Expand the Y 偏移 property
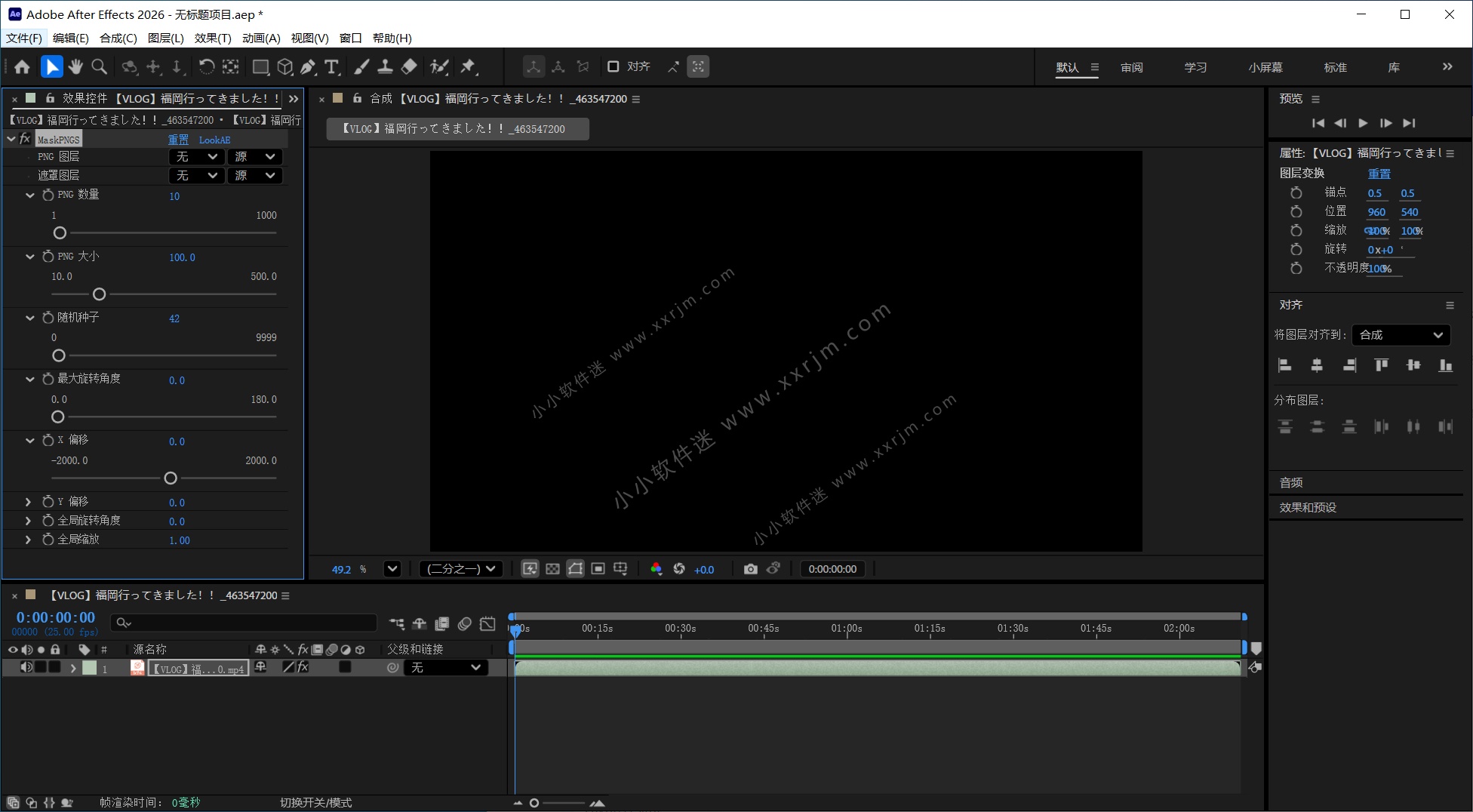This screenshot has width=1473, height=812. pos(28,502)
